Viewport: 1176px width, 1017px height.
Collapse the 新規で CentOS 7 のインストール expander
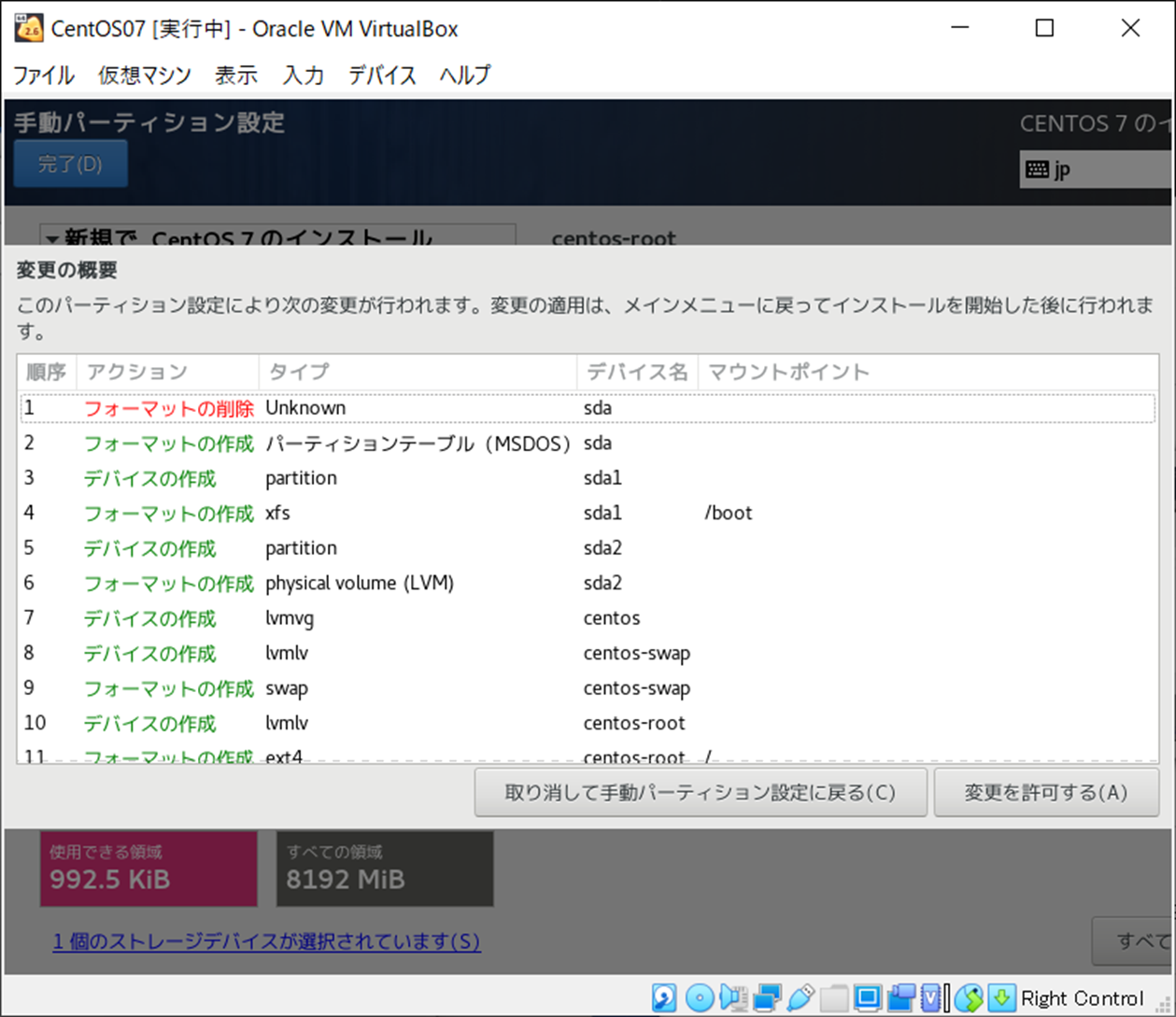pos(52,239)
